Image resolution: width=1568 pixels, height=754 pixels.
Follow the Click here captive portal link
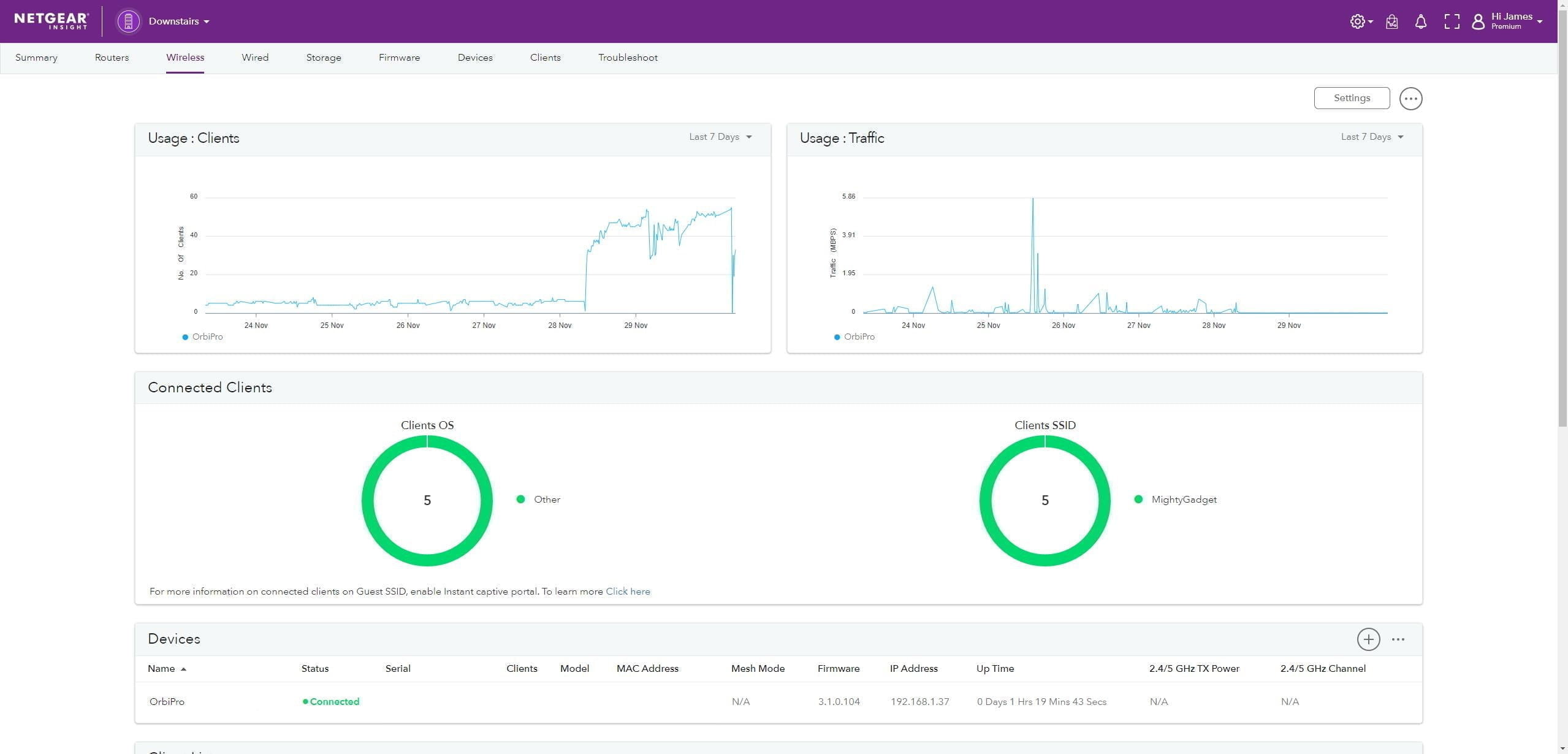tap(628, 592)
